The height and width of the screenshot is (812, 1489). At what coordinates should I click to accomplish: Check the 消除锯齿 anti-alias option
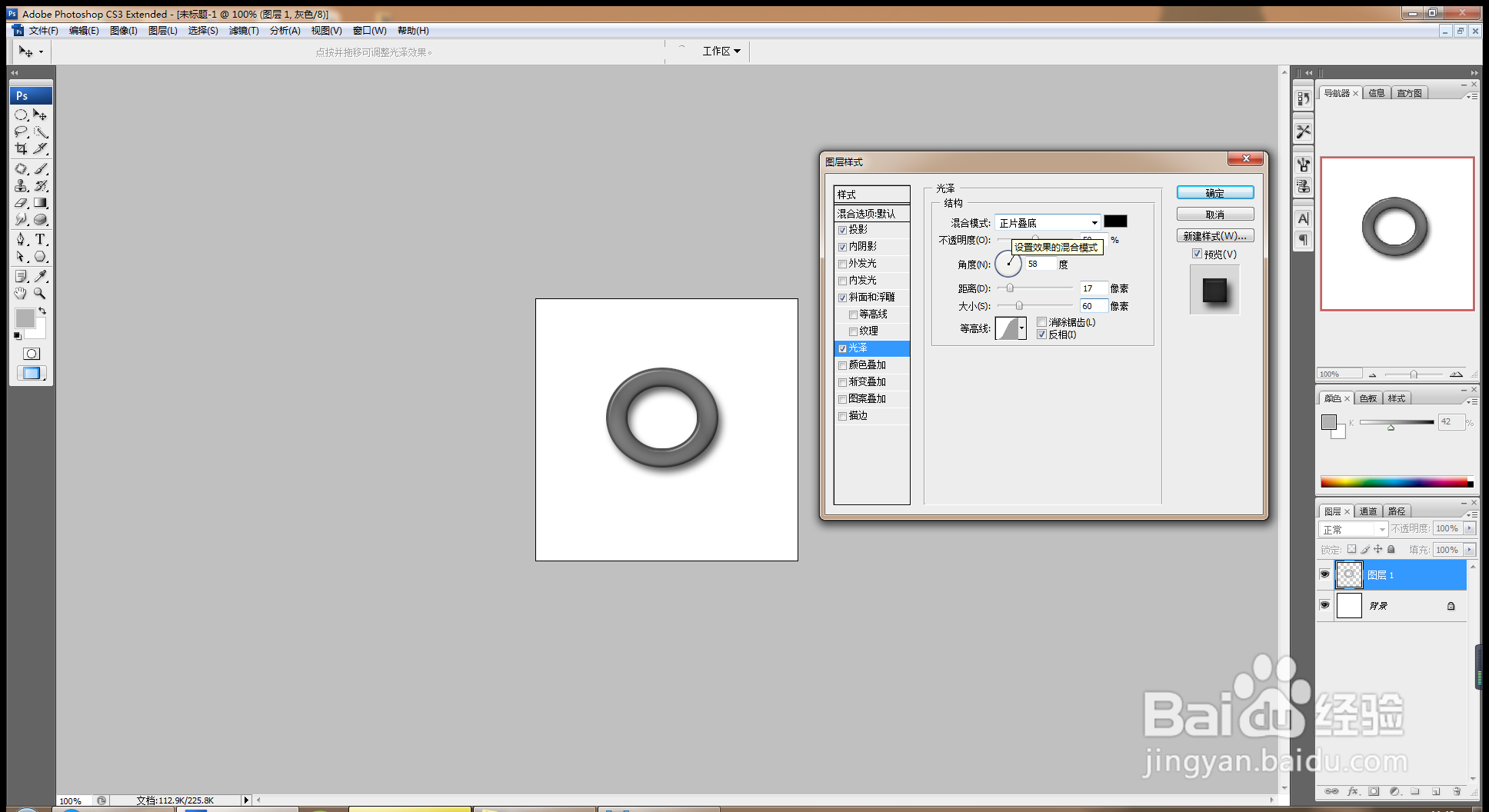(x=1042, y=322)
